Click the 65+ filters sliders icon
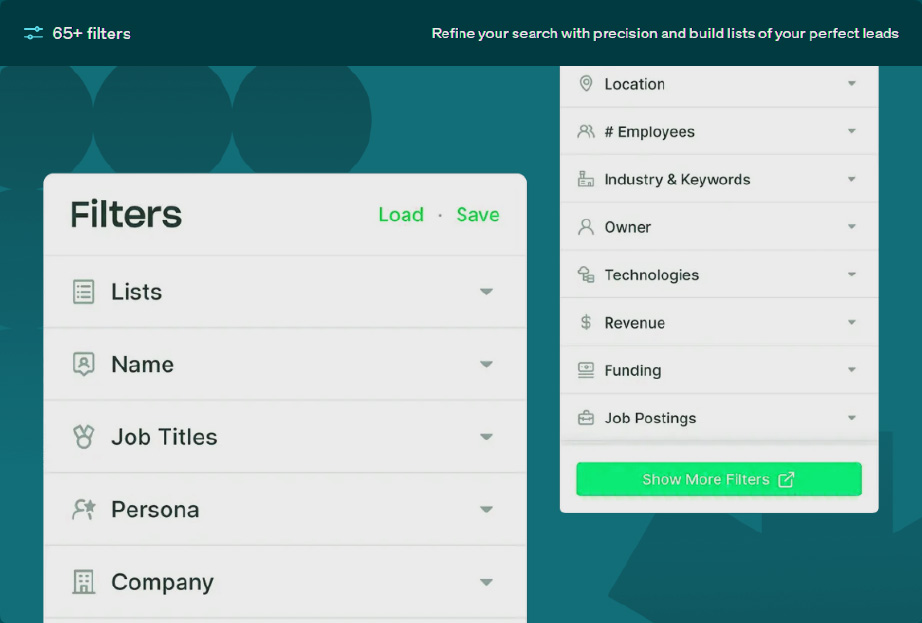This screenshot has width=922, height=623. [34, 33]
